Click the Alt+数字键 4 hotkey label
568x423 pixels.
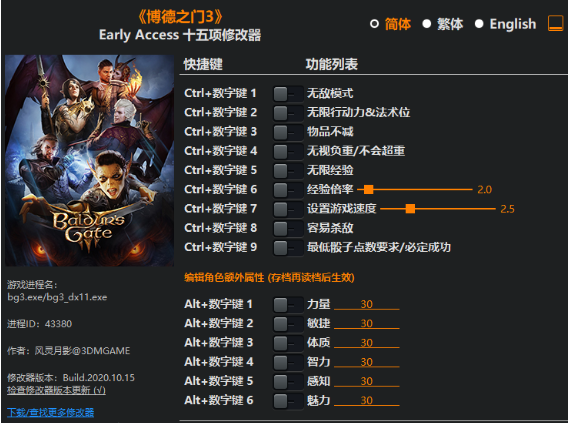click(218, 362)
